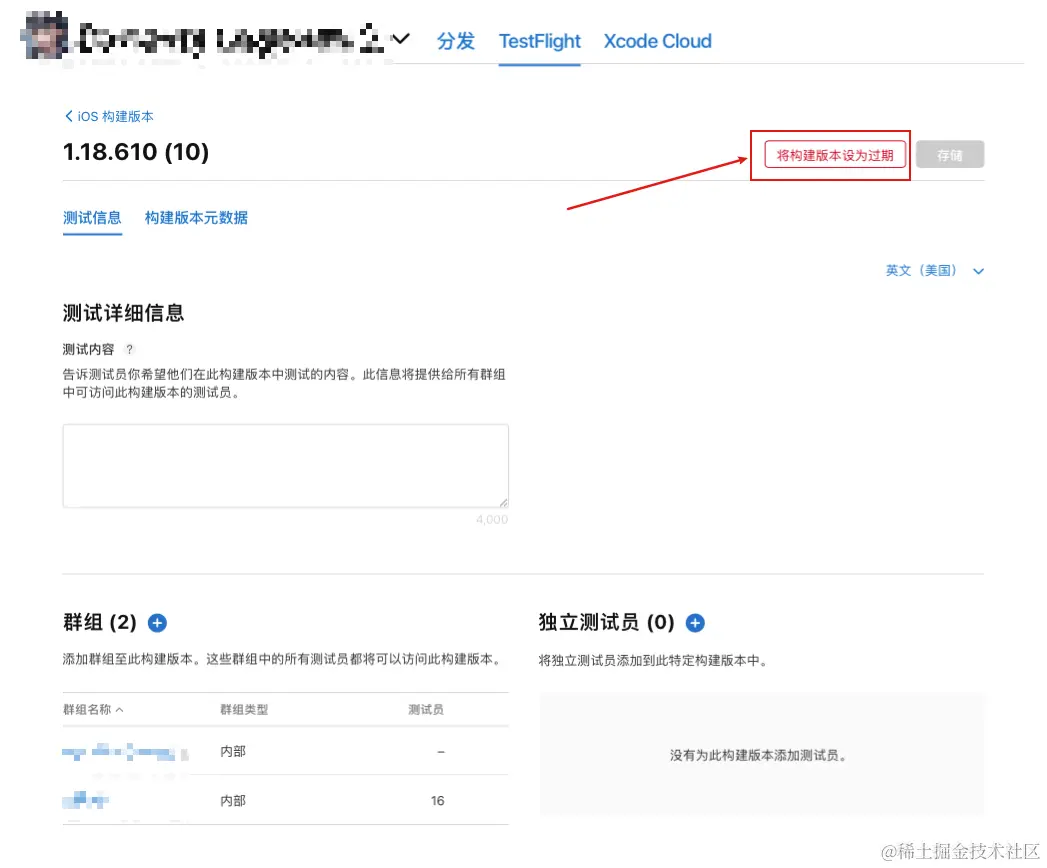Select the 构建版本元数据 tab
This screenshot has height=868, width=1047.
(x=196, y=218)
